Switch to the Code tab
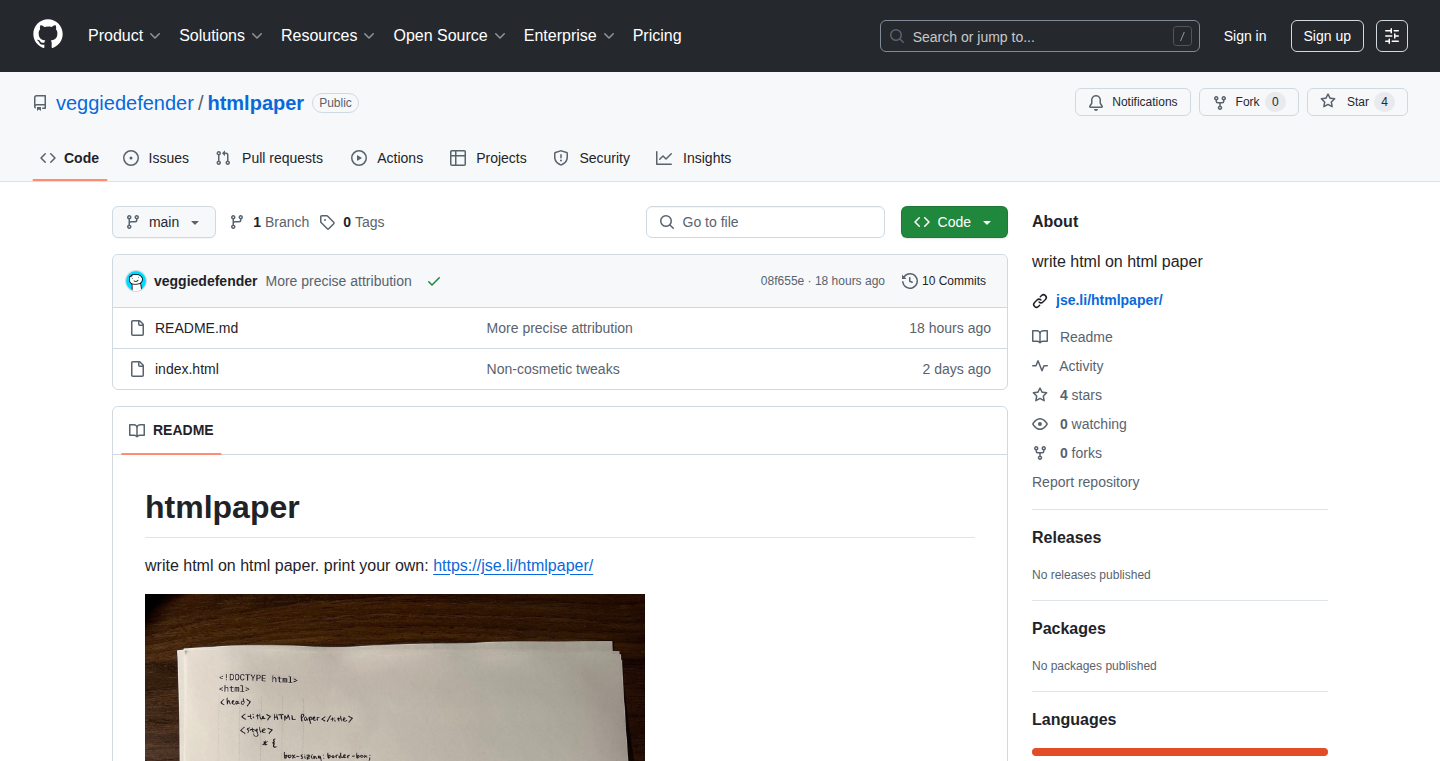1440x761 pixels. [70, 158]
